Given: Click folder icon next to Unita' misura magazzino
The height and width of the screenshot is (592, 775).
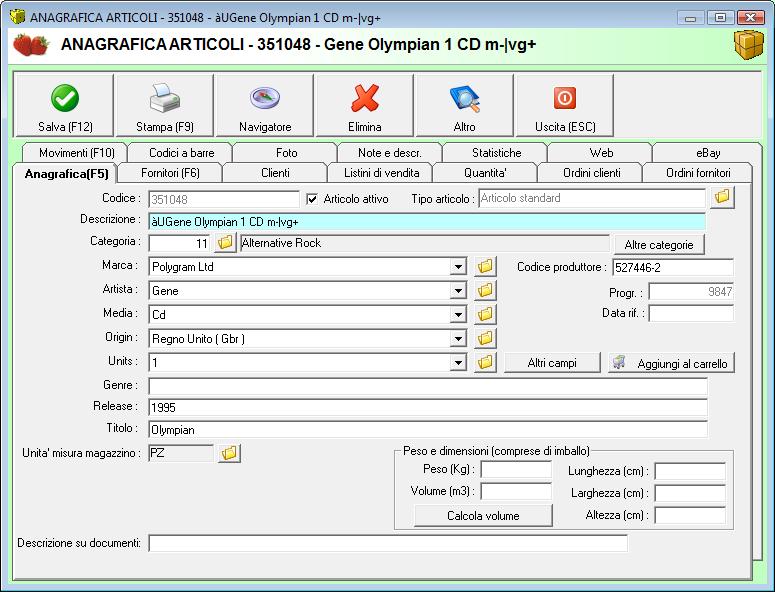Looking at the screenshot, I should click(229, 454).
